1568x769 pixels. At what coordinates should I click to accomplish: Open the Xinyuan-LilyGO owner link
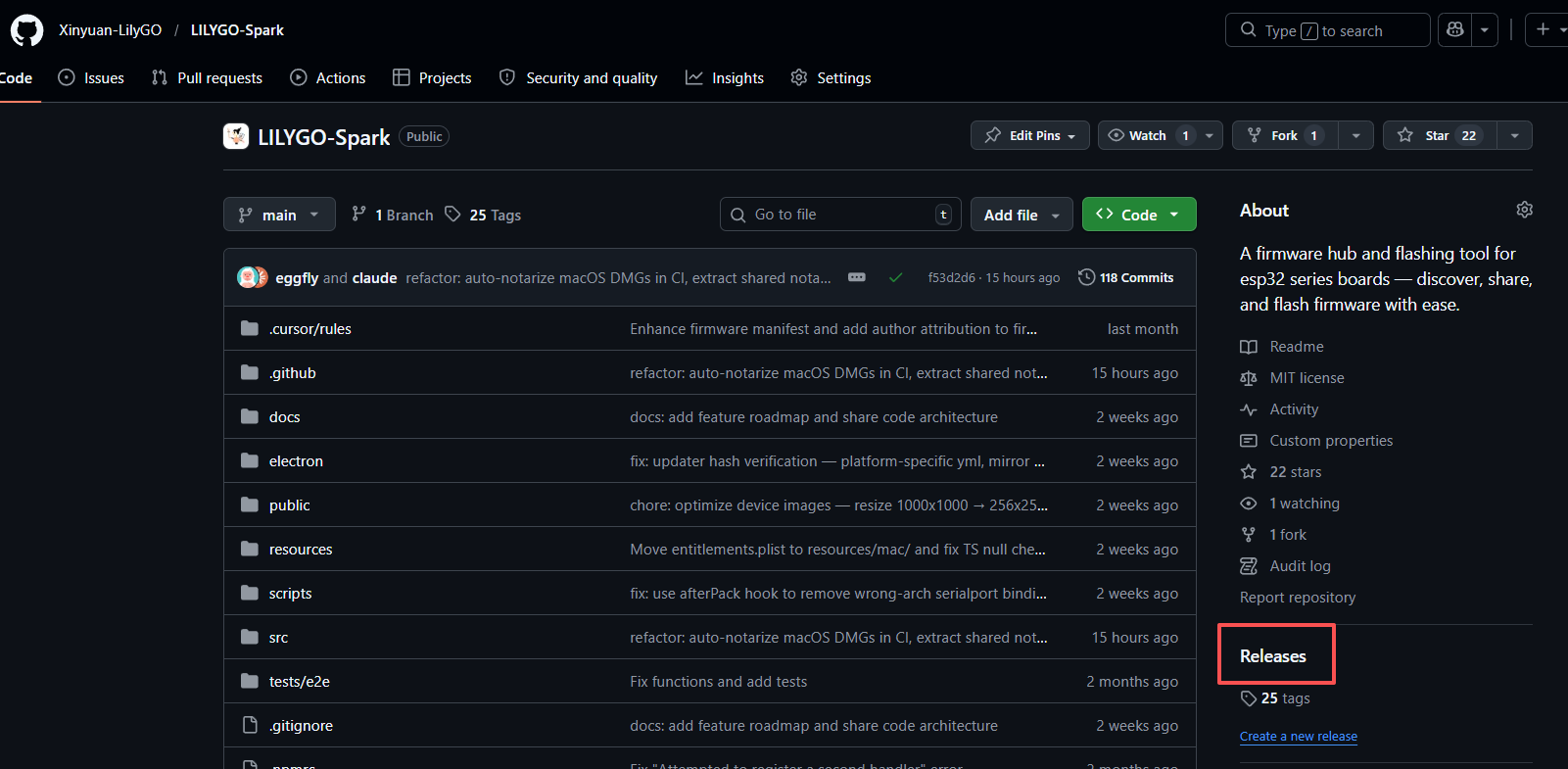(110, 30)
